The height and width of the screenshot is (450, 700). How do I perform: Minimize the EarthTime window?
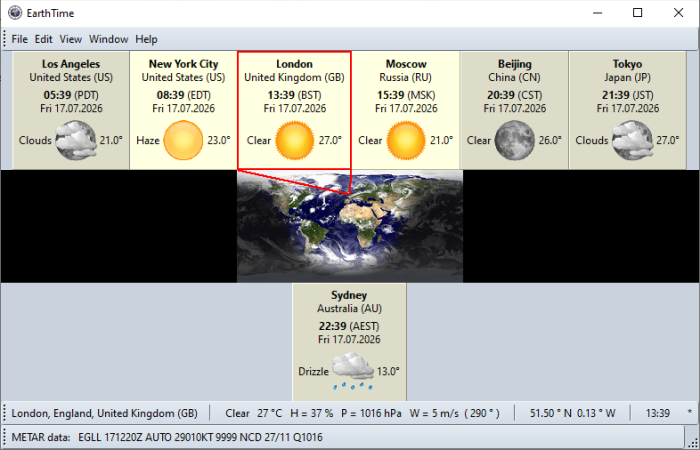[597, 12]
